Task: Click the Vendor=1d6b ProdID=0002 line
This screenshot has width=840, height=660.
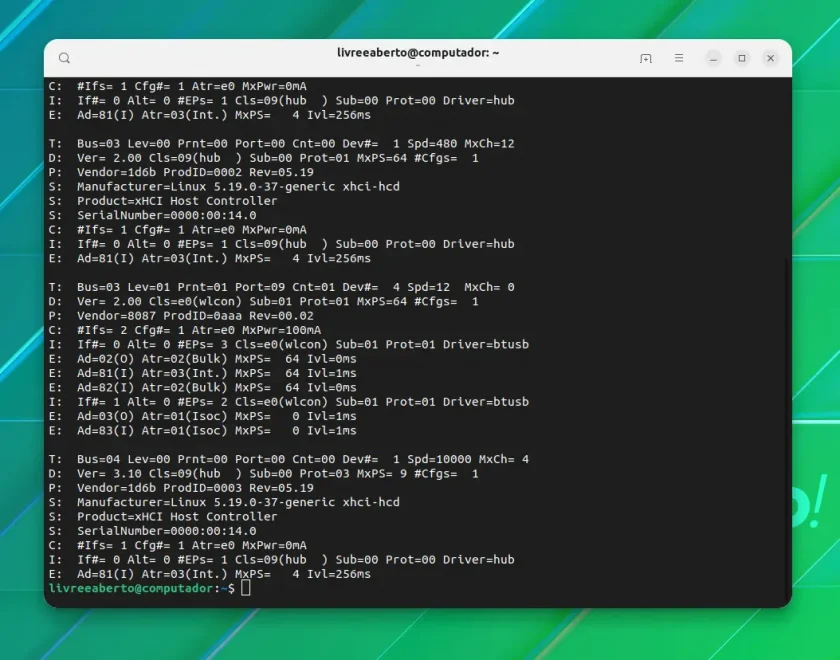Action: [181, 172]
